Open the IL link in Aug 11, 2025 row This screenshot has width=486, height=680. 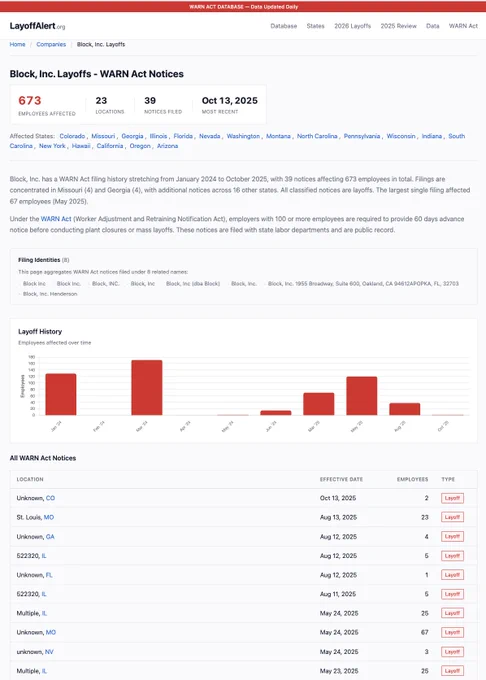(x=44, y=594)
